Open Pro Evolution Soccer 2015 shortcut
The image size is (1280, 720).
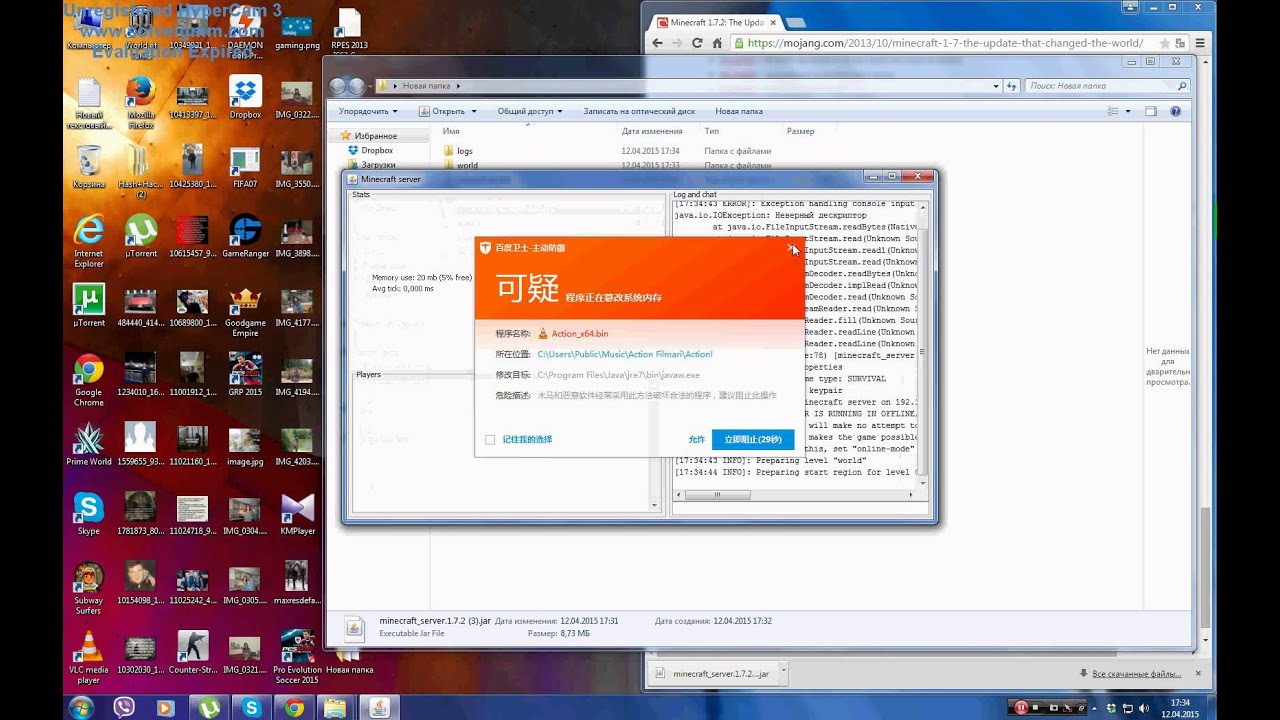[297, 658]
